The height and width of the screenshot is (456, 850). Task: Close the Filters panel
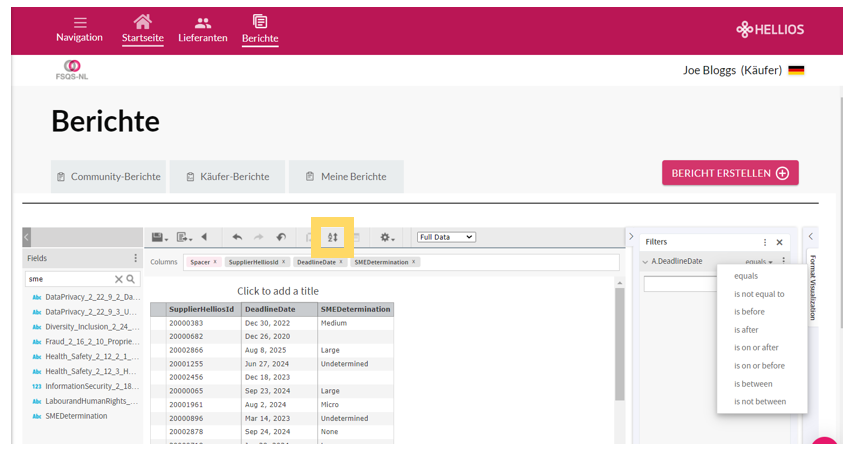pos(780,242)
